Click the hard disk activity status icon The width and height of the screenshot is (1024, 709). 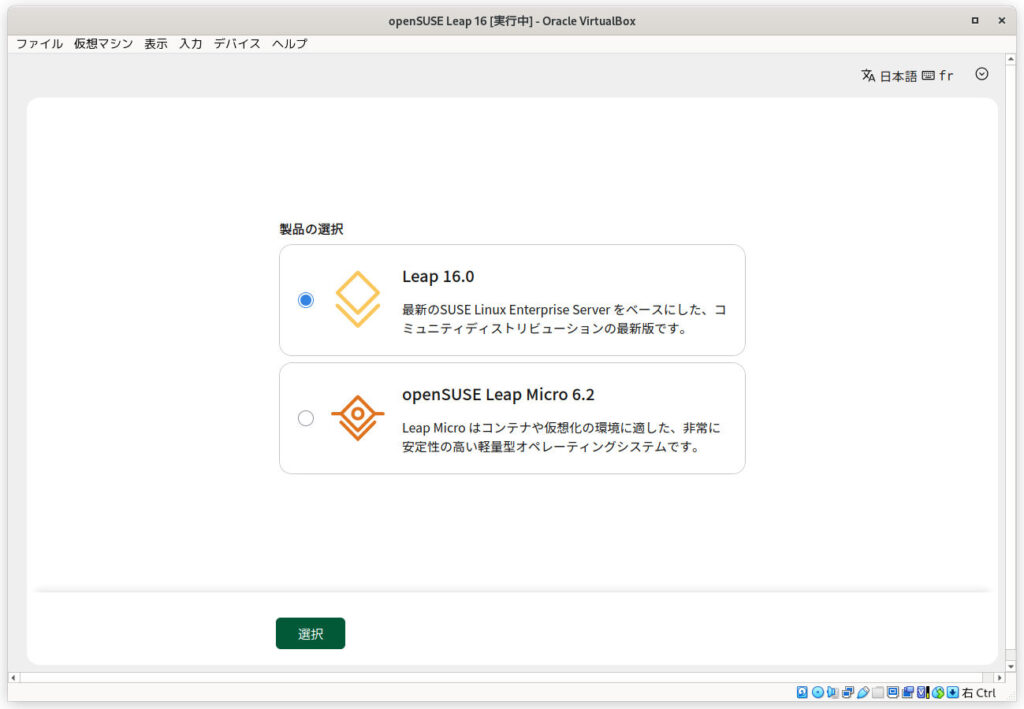click(x=802, y=693)
